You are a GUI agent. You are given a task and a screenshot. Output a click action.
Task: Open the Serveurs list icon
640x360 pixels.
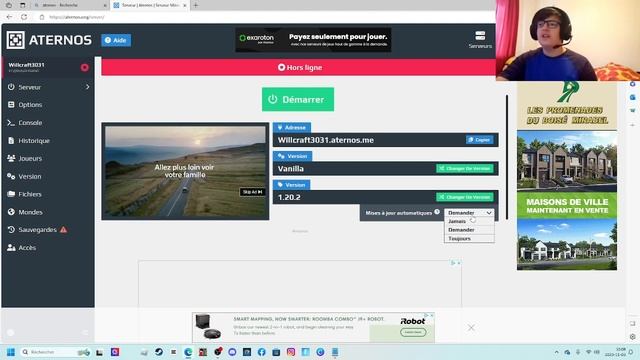480,40
